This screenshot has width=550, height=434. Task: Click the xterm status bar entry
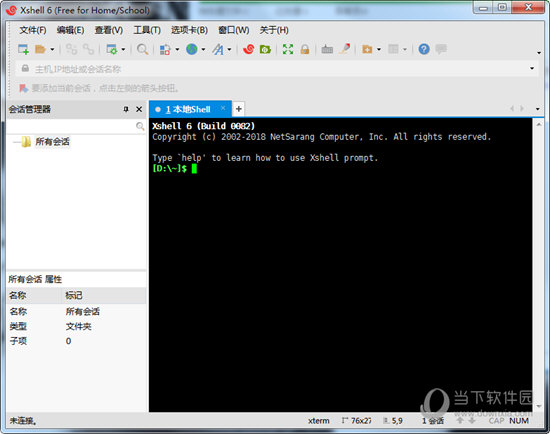point(318,421)
